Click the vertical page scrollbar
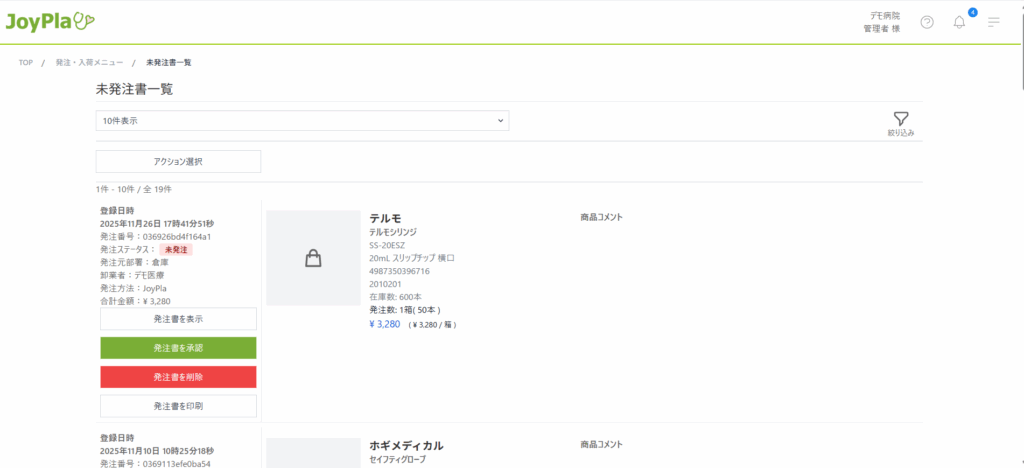Image resolution: width=1024 pixels, height=468 pixels. [x=1018, y=250]
